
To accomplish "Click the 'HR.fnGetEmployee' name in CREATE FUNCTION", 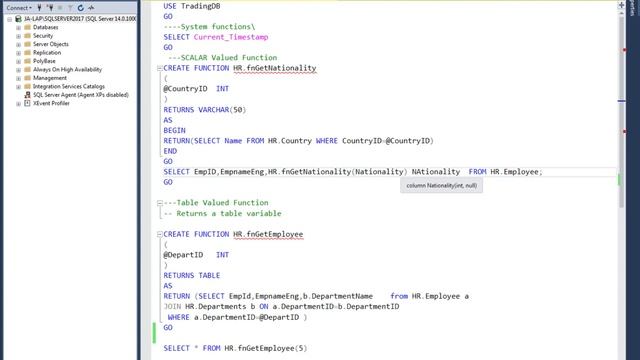I will (268, 234).
